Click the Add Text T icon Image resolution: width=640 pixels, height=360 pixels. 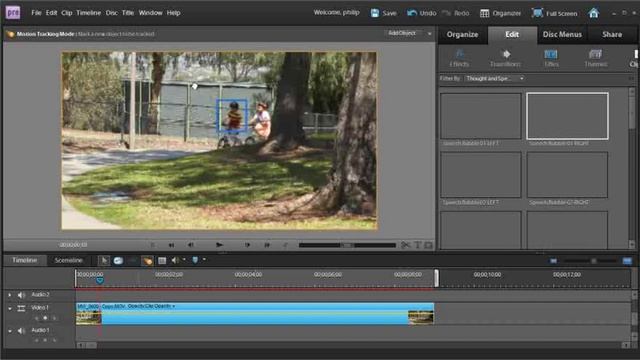click(x=418, y=245)
